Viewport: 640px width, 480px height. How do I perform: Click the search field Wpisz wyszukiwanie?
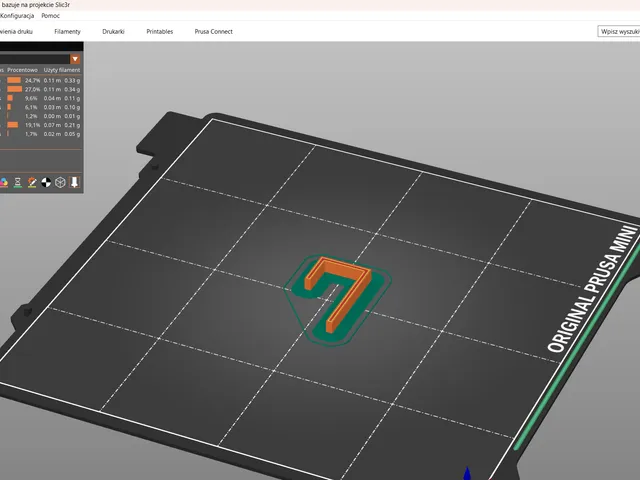click(619, 31)
